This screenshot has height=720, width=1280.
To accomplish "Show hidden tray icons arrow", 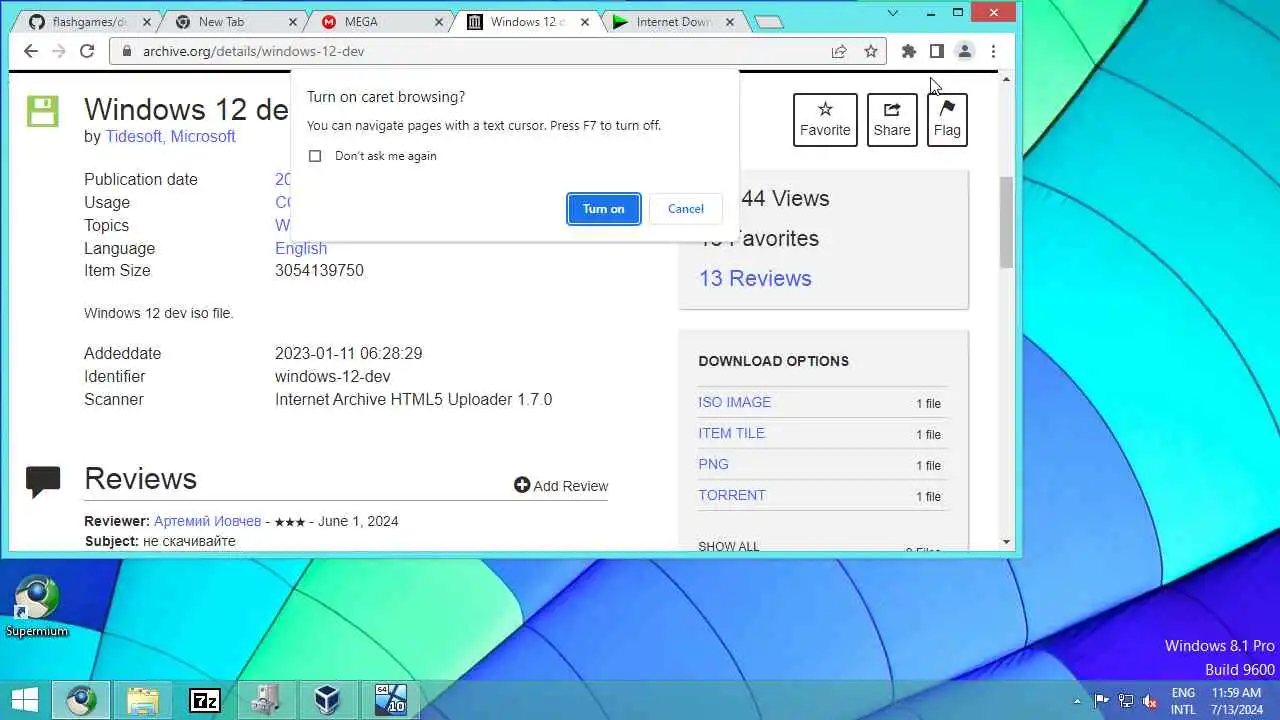I will 1077,701.
